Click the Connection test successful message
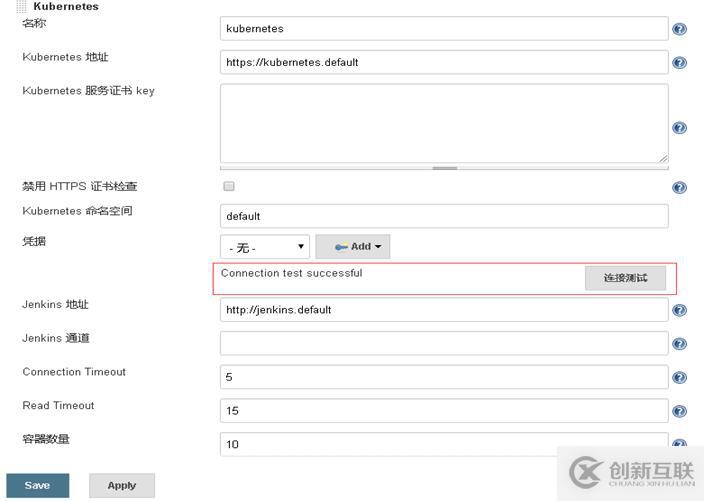The image size is (704, 501). (x=291, y=273)
